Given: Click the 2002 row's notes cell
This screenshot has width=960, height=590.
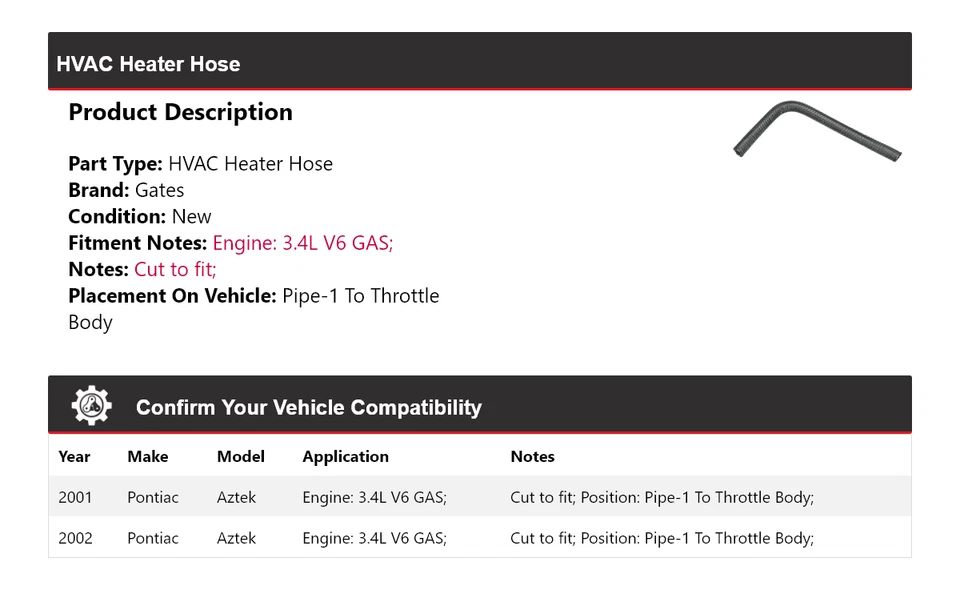Looking at the screenshot, I should click(662, 538).
